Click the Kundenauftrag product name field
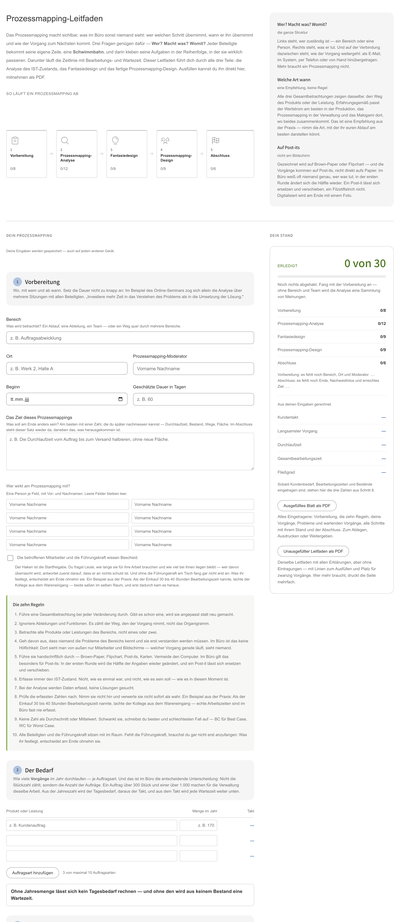The width and height of the screenshot is (400, 922). pos(92,825)
